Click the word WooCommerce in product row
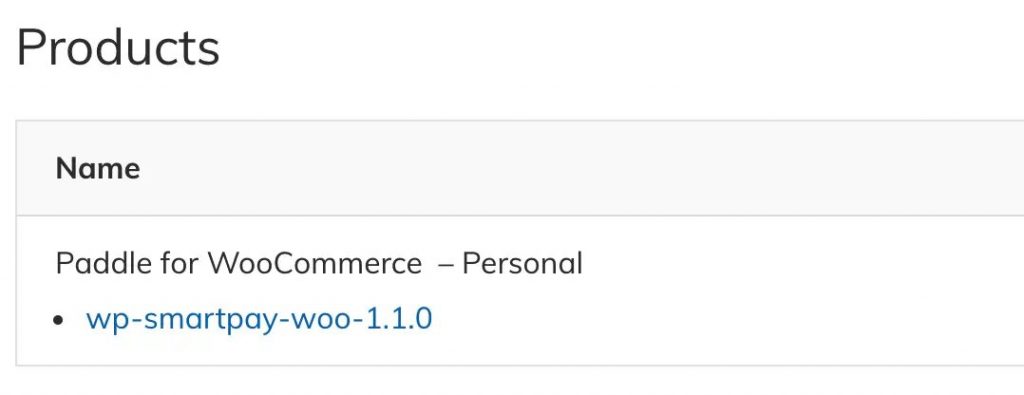 315,264
